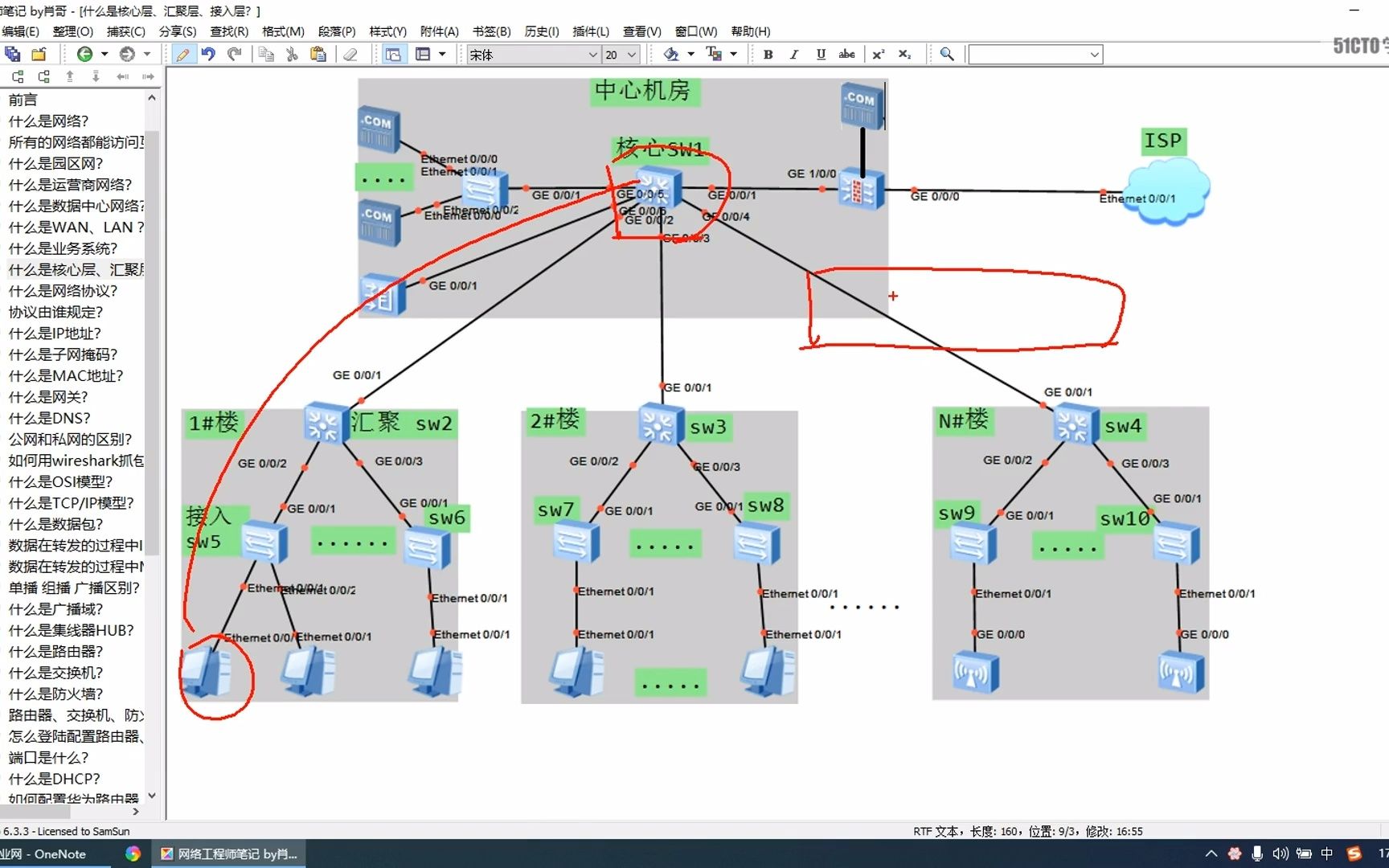Toggle the attachments pane icon
Screen dimensions: 1389x868
(393, 54)
